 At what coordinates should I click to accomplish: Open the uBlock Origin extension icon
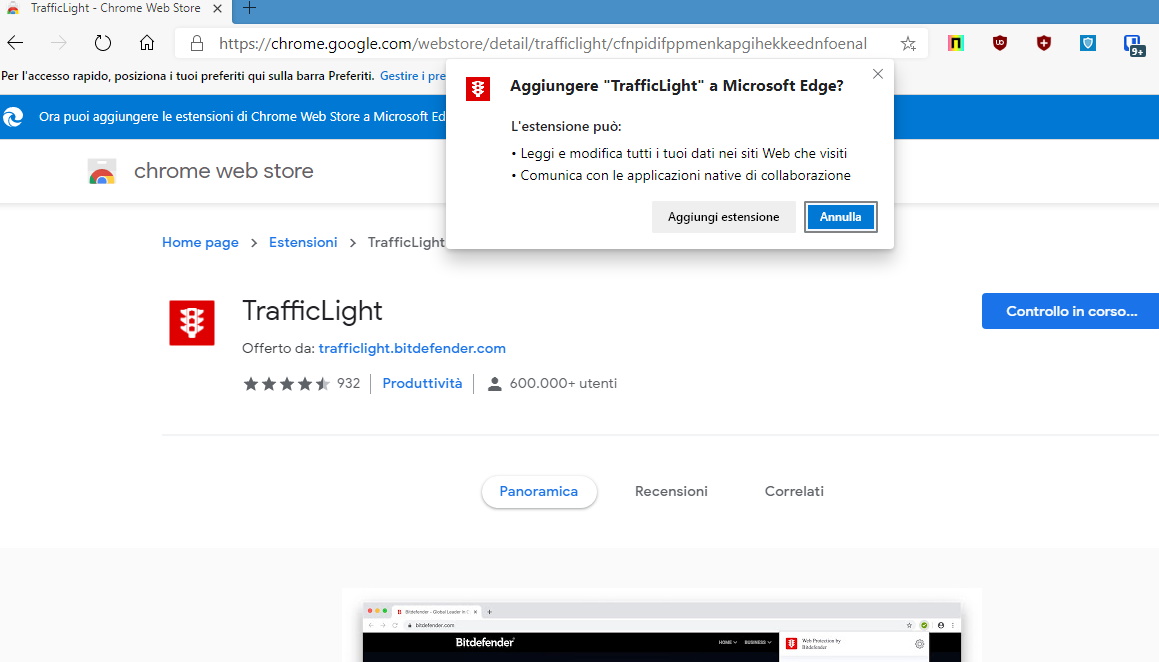click(x=1000, y=44)
